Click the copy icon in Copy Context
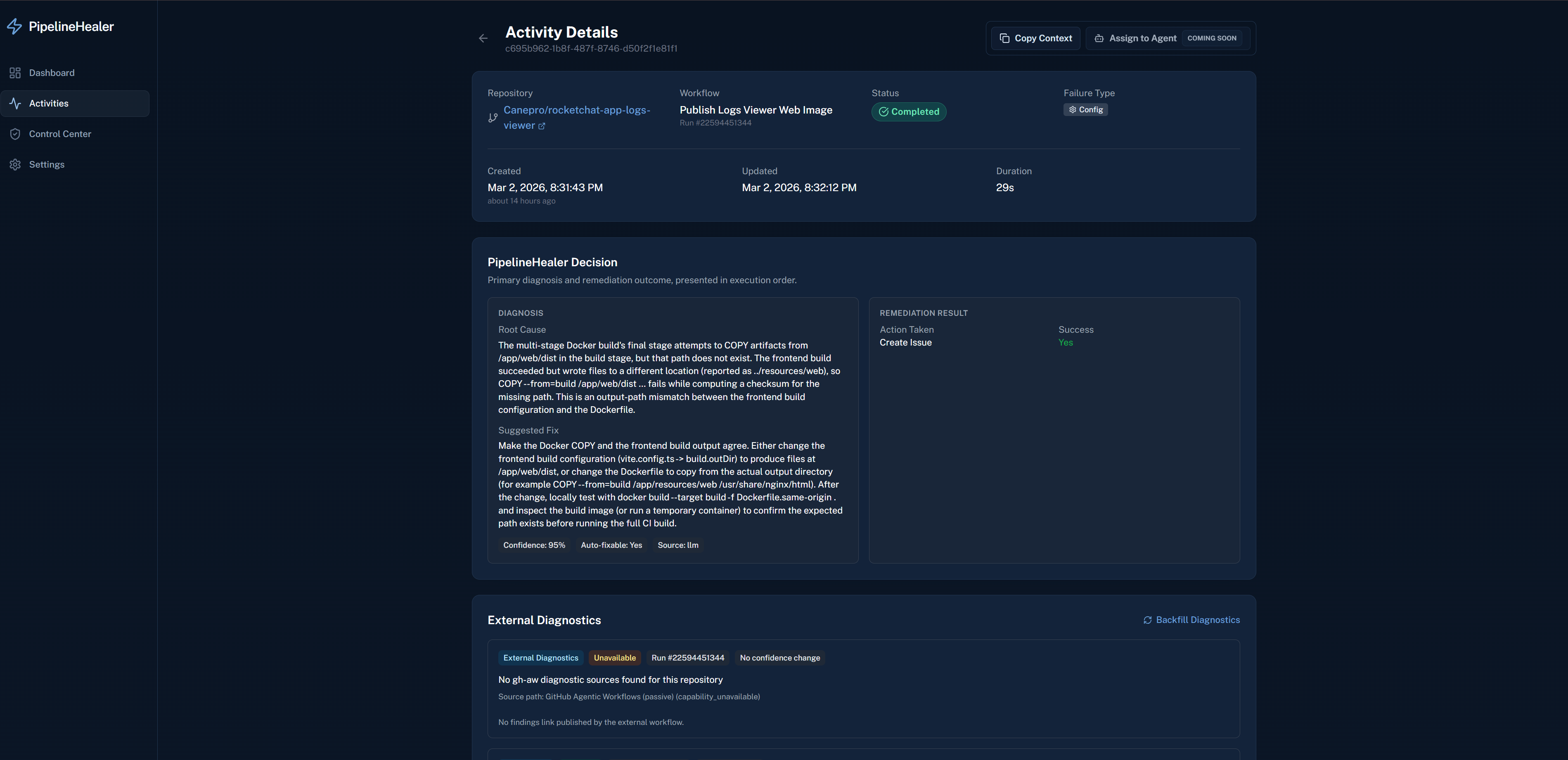 [x=1004, y=38]
